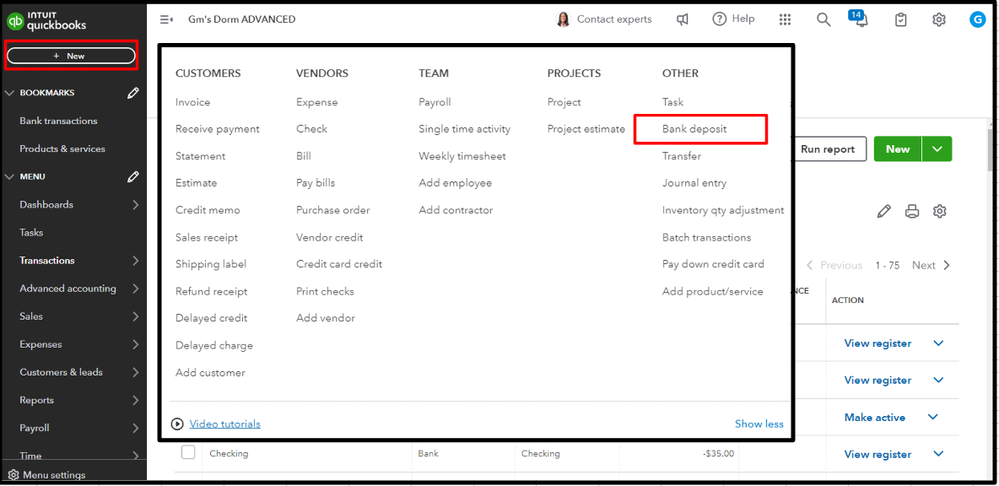Expand the Payroll submenu arrow in the sidebar
999x486 pixels.
coord(135,428)
